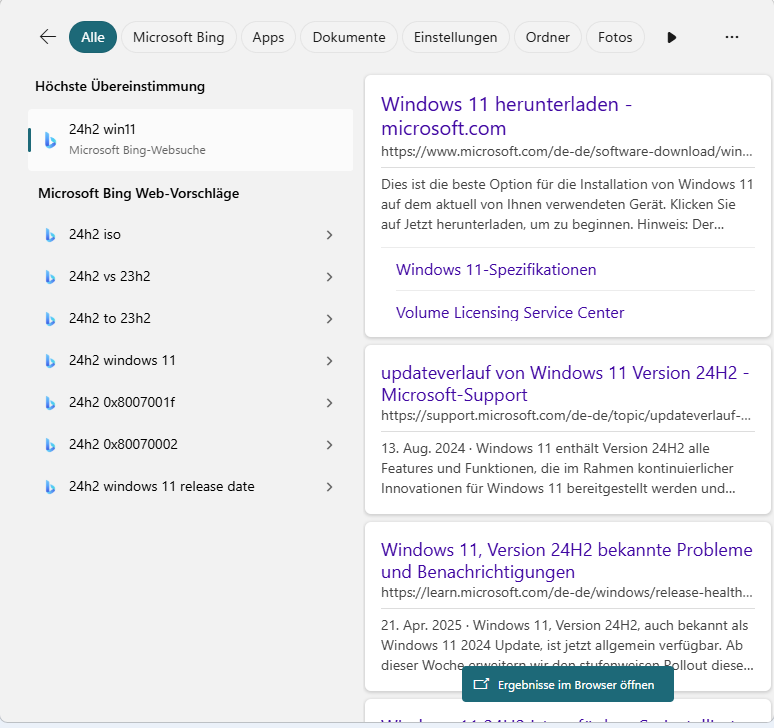Open the three-dots options menu
Screen dimensions: 774x728
[x=732, y=37]
